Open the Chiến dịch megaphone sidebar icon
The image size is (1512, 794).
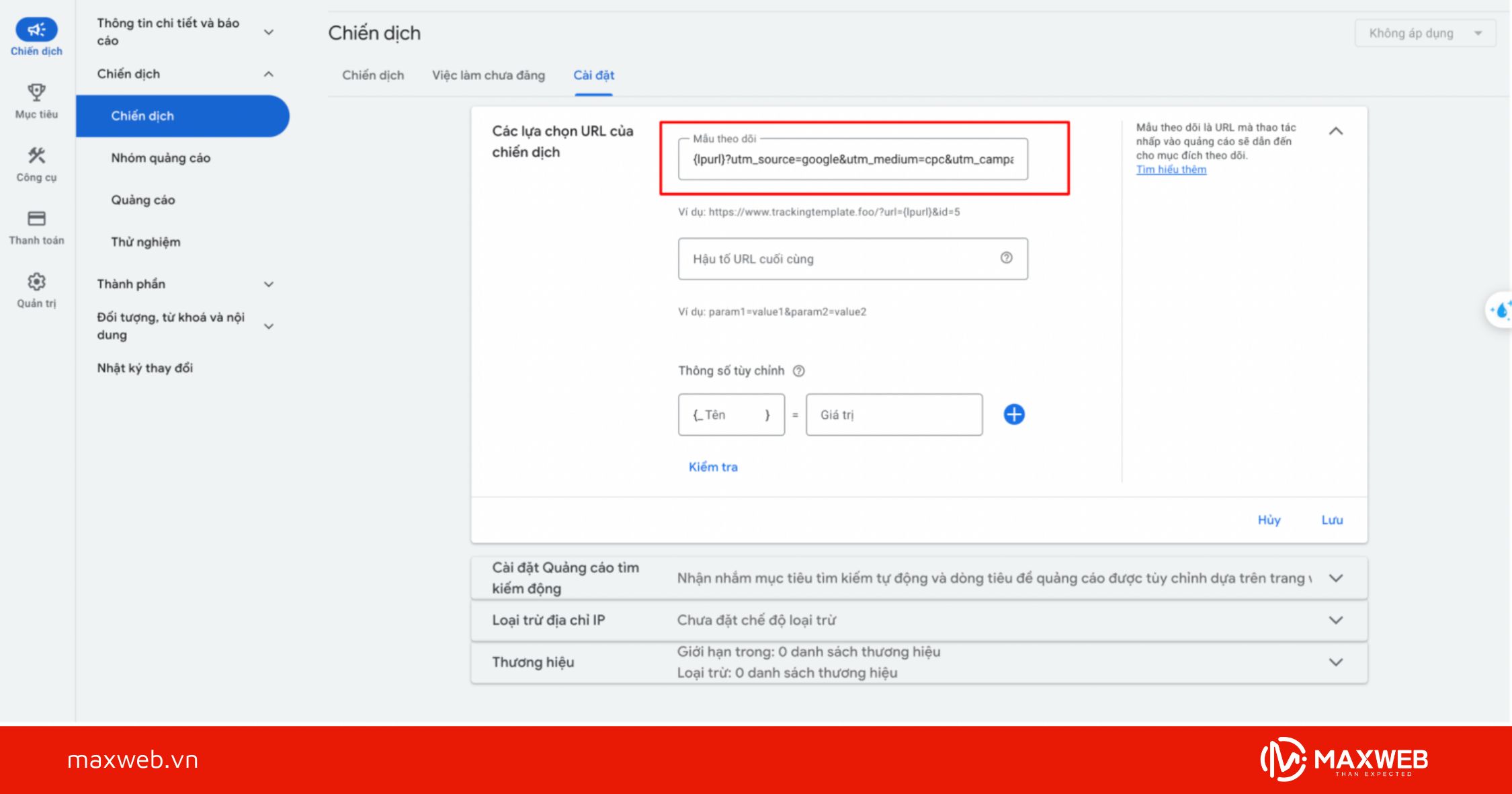pyautogui.click(x=36, y=30)
